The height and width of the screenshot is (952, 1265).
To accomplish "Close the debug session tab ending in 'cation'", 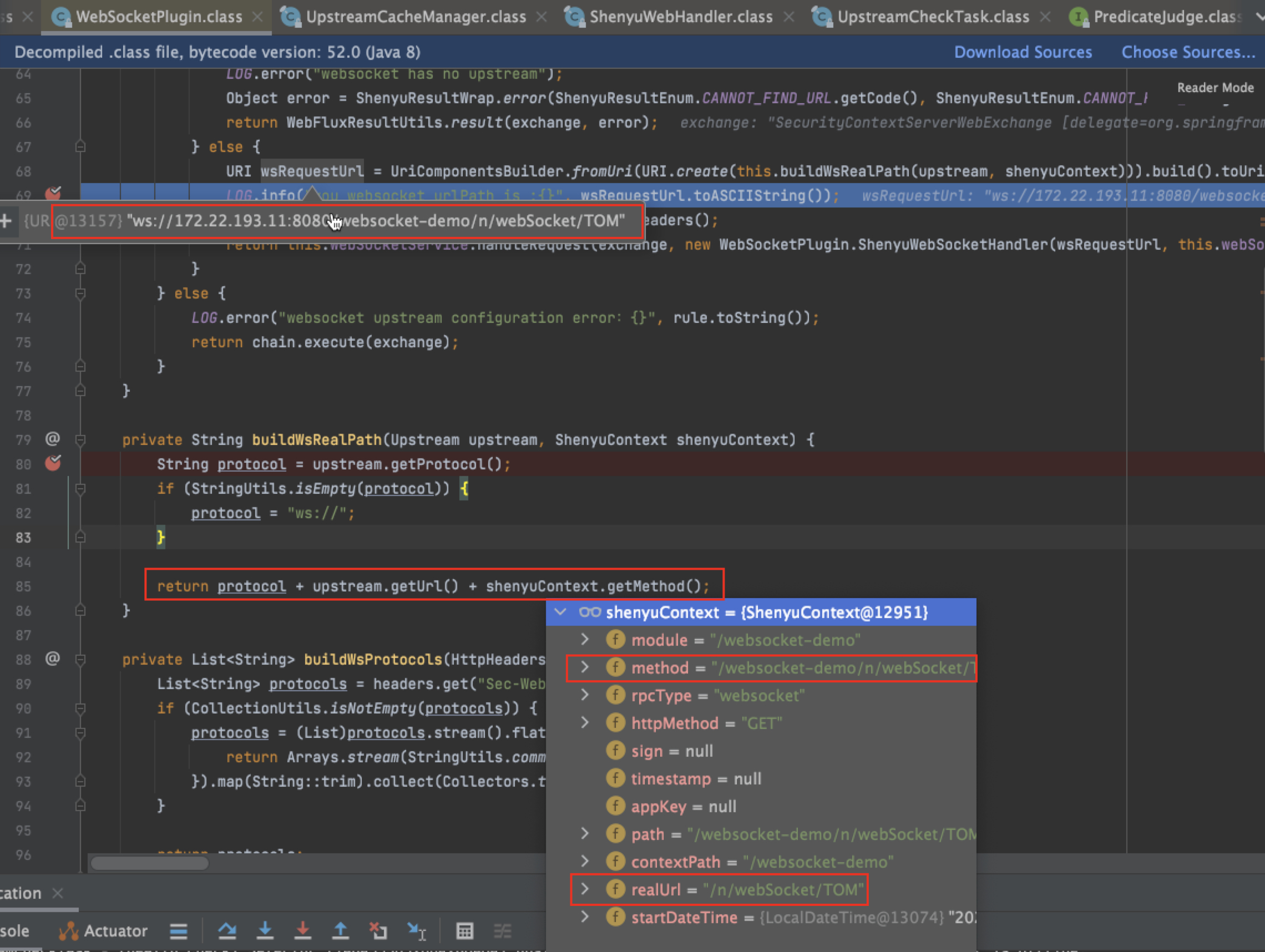I will (x=57, y=893).
